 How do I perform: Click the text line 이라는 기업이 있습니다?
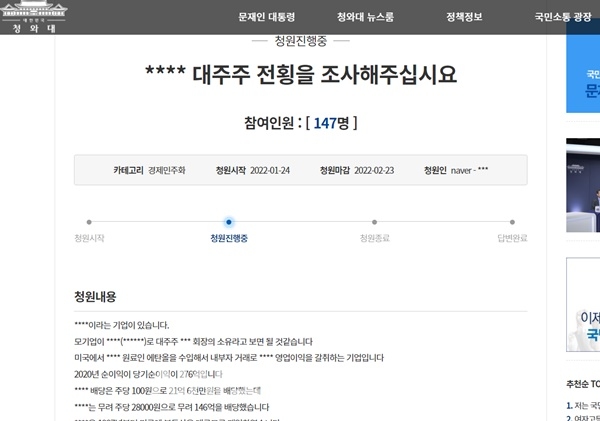coord(122,325)
